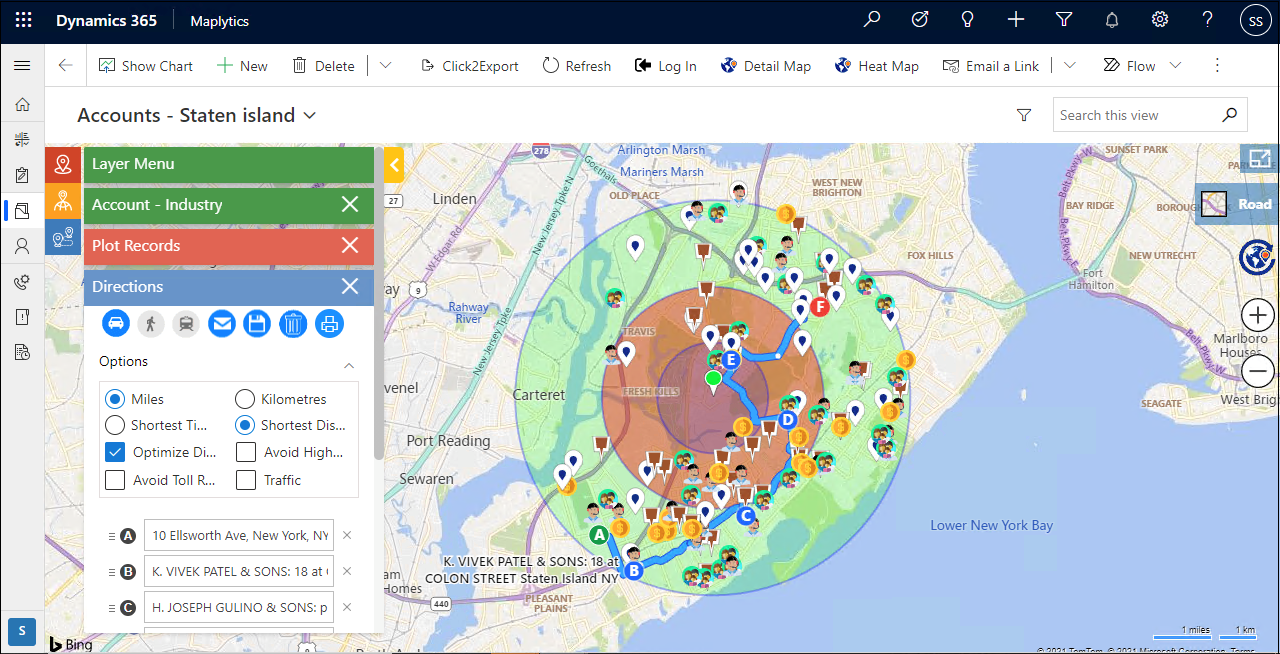The image size is (1280, 654).
Task: Open Detail Map from the command bar
Action: tap(765, 66)
